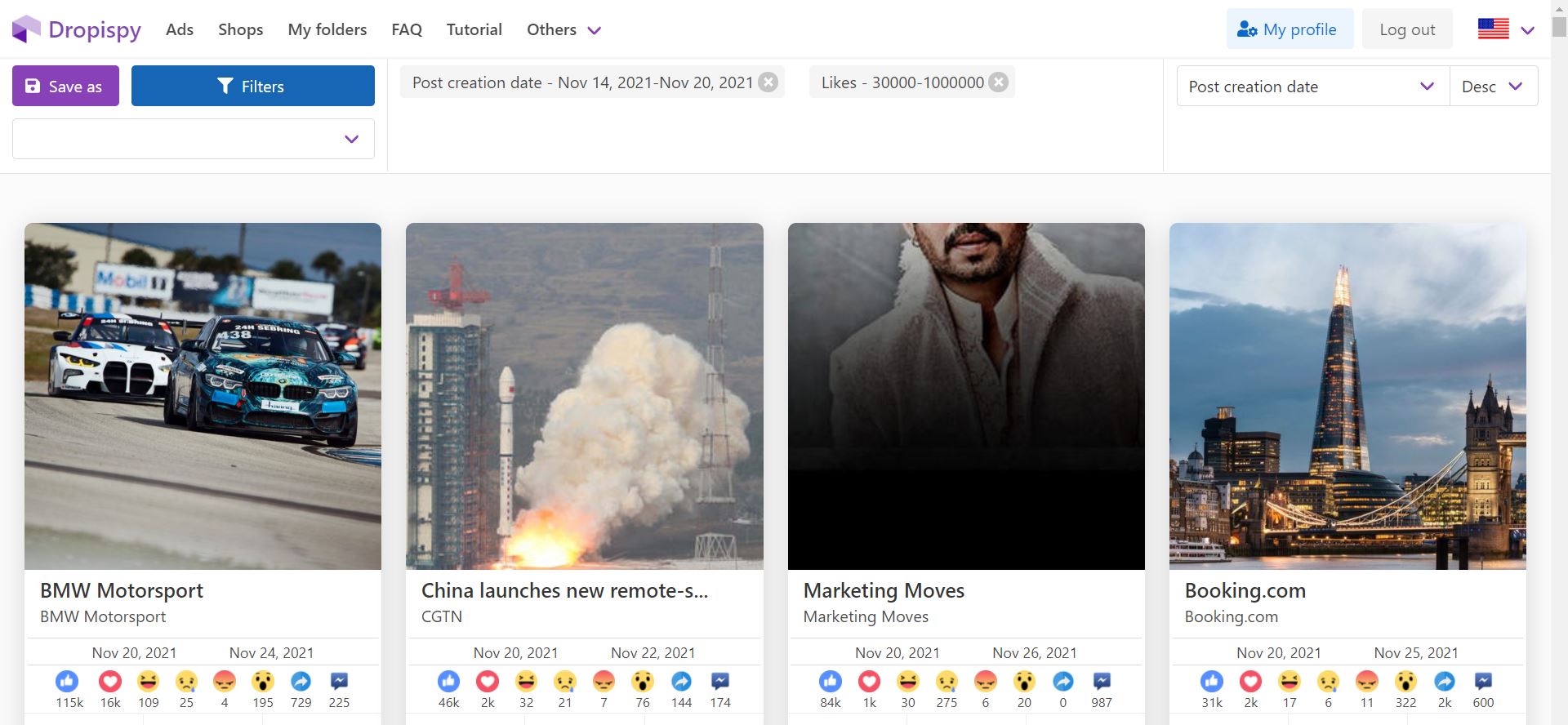1568x725 pixels.
Task: Go to the Shops page
Action: click(x=240, y=29)
